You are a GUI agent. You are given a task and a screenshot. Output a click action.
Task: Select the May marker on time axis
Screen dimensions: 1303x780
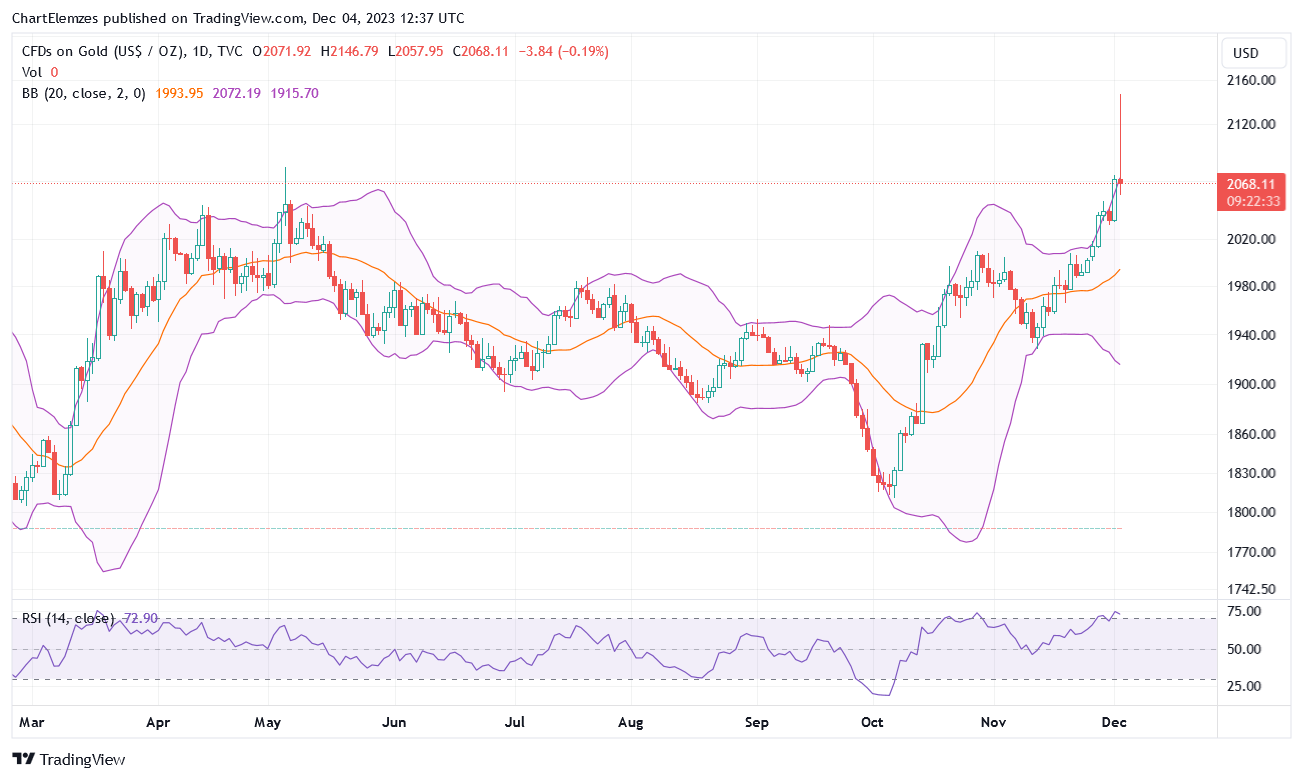267,721
